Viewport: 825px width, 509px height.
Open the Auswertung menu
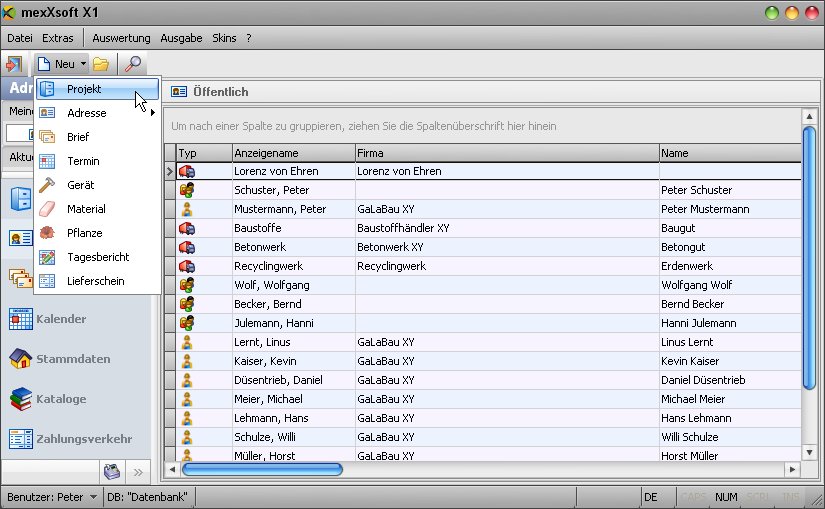(x=121, y=38)
